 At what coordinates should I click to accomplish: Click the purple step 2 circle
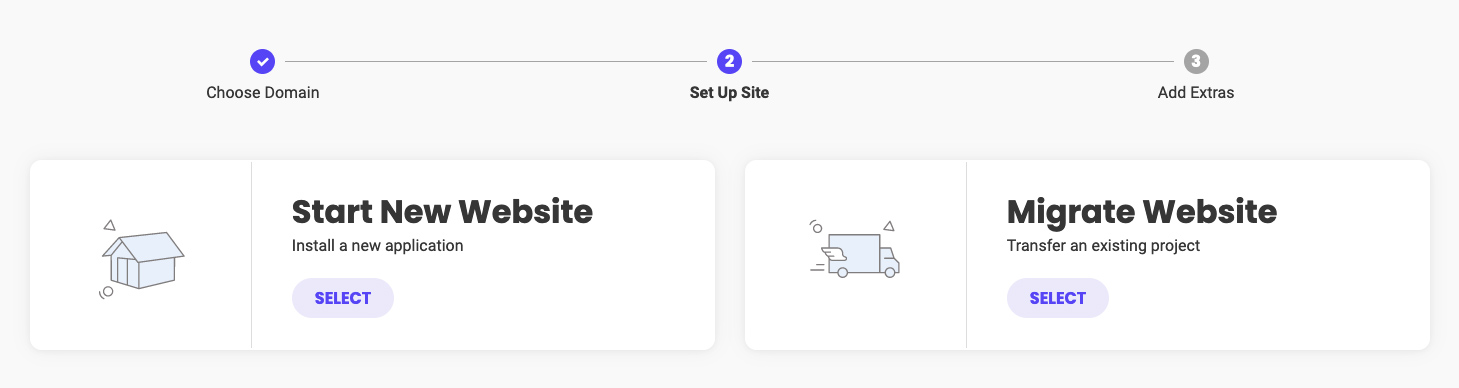pyautogui.click(x=729, y=62)
